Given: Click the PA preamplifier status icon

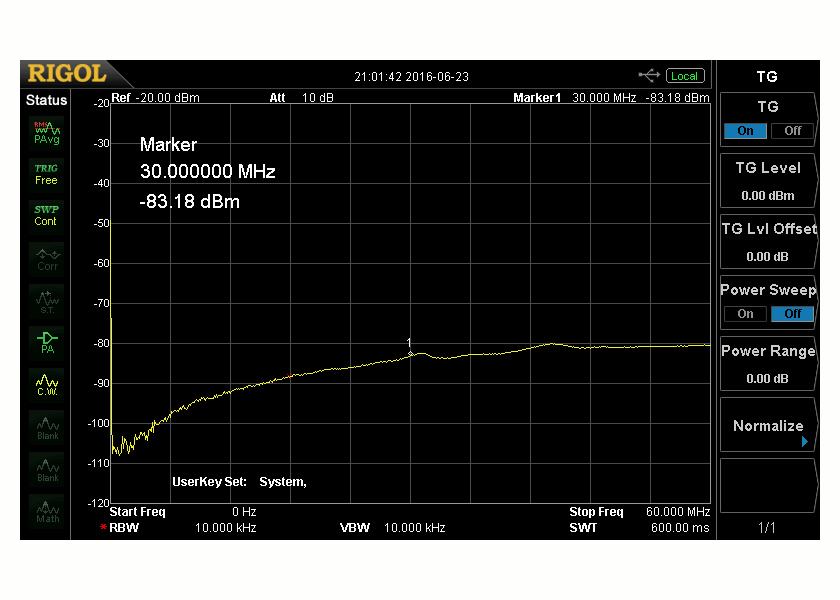Looking at the screenshot, I should click(x=46, y=343).
